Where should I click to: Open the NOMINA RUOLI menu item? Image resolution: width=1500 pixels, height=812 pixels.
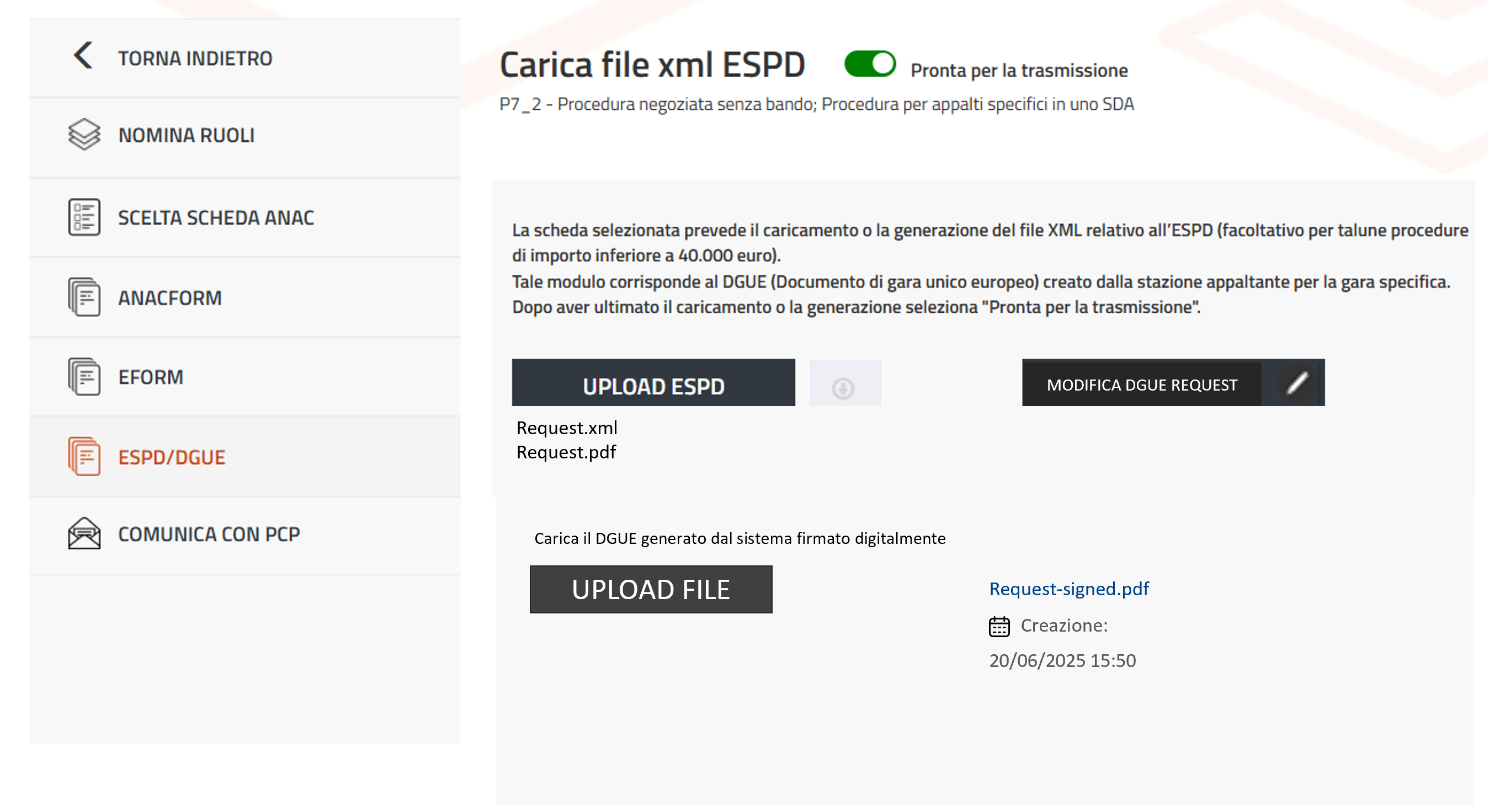(187, 136)
